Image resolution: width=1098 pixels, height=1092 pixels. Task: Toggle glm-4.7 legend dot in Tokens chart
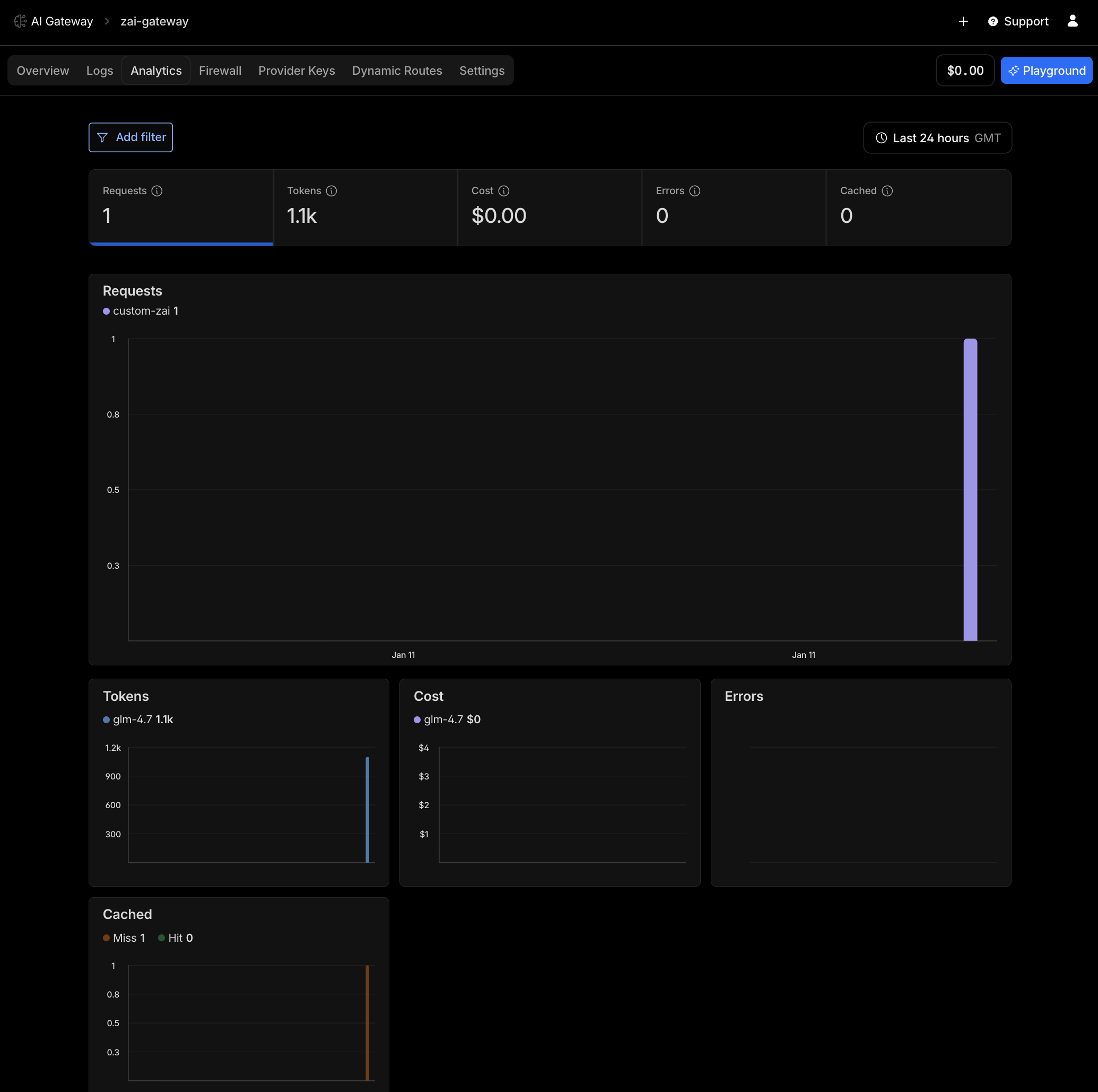click(x=106, y=720)
